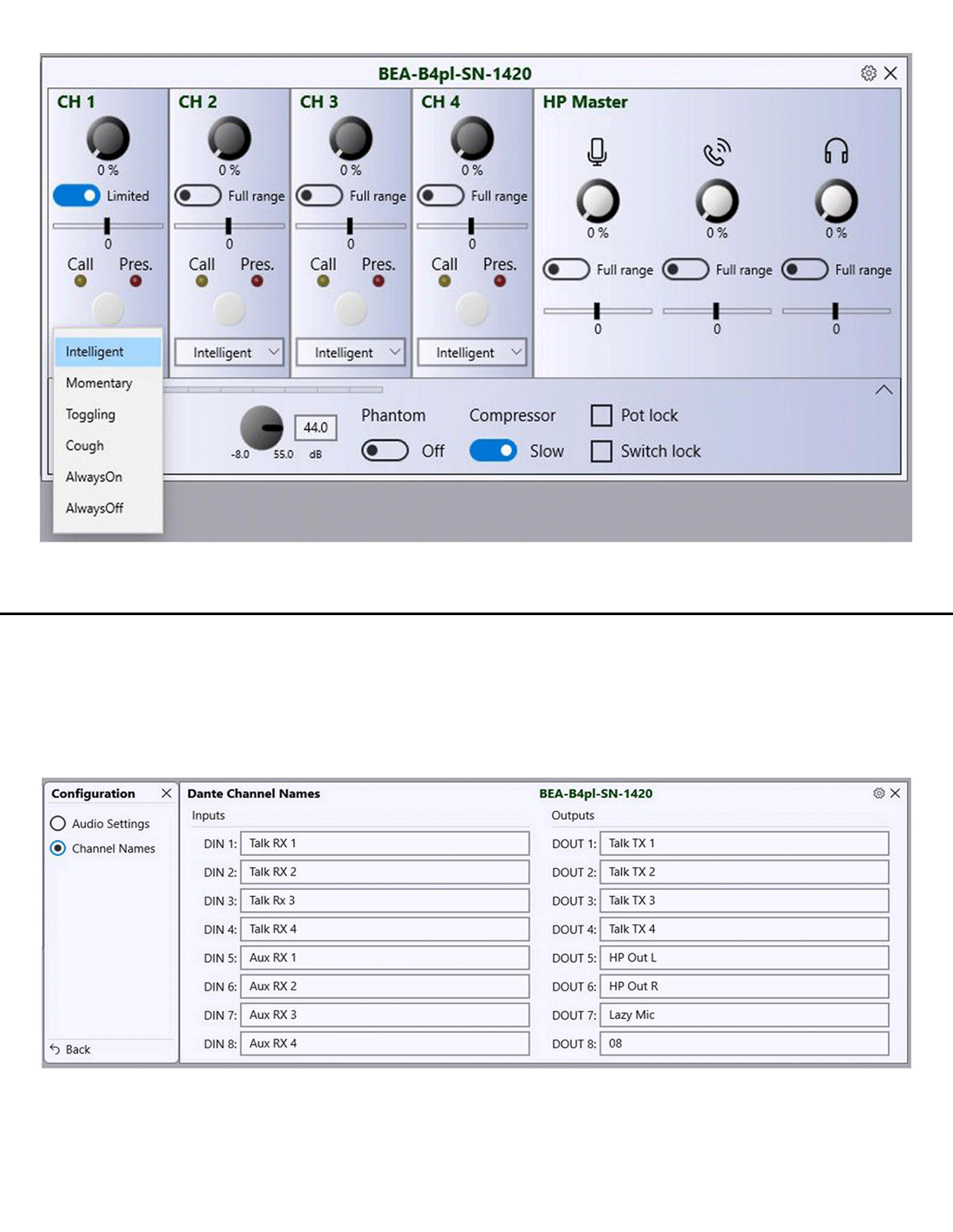Click the CH 2 round talk button
This screenshot has width=953, height=1232.
point(229,308)
